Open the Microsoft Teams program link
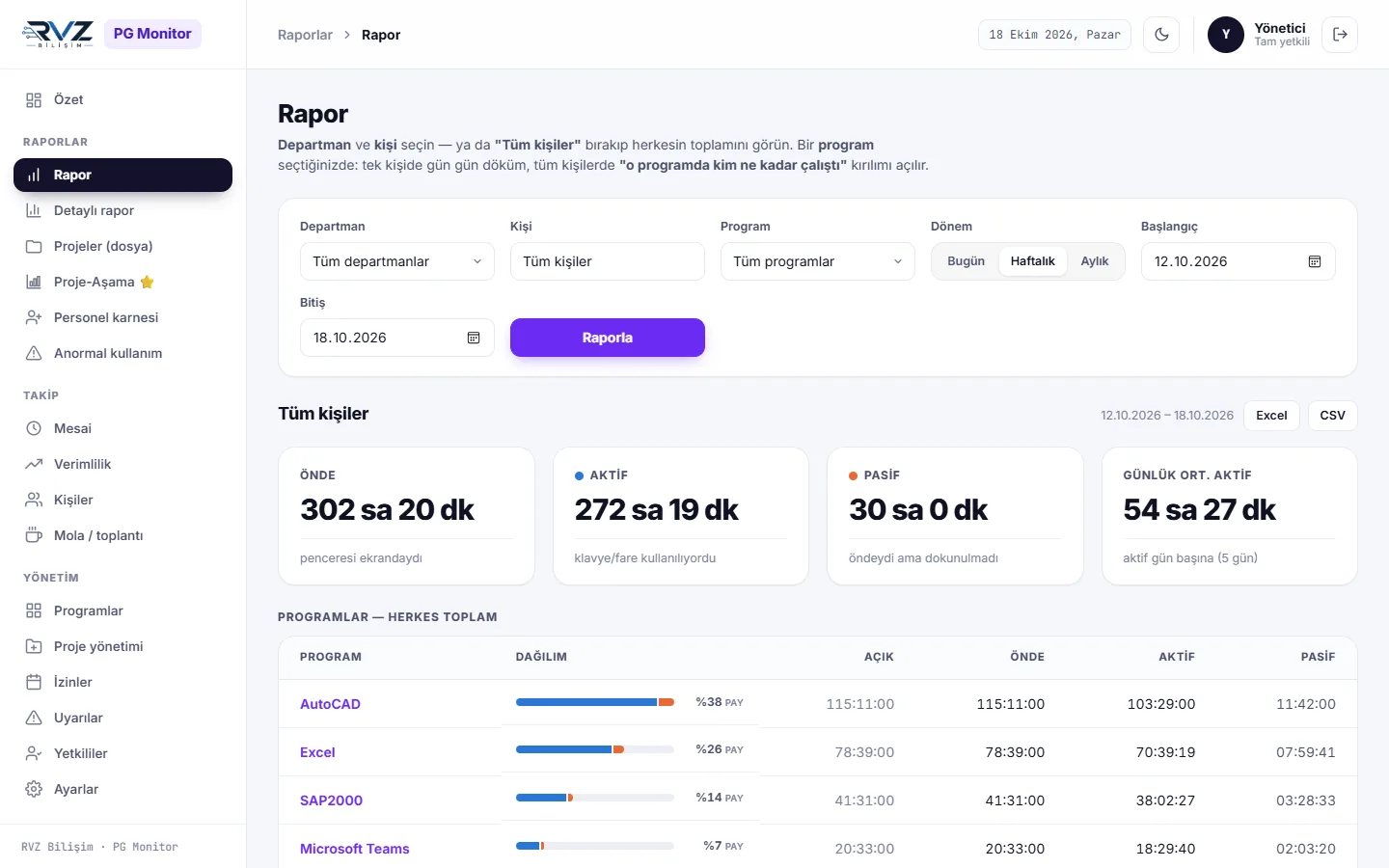This screenshot has width=1389, height=868. pos(355,849)
